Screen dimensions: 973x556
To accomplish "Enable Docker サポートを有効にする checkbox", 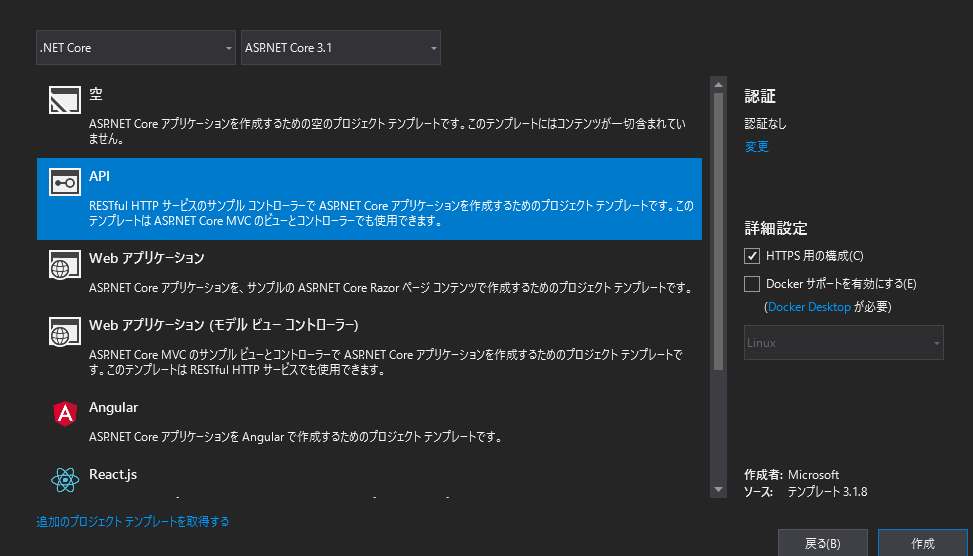I will 752,284.
